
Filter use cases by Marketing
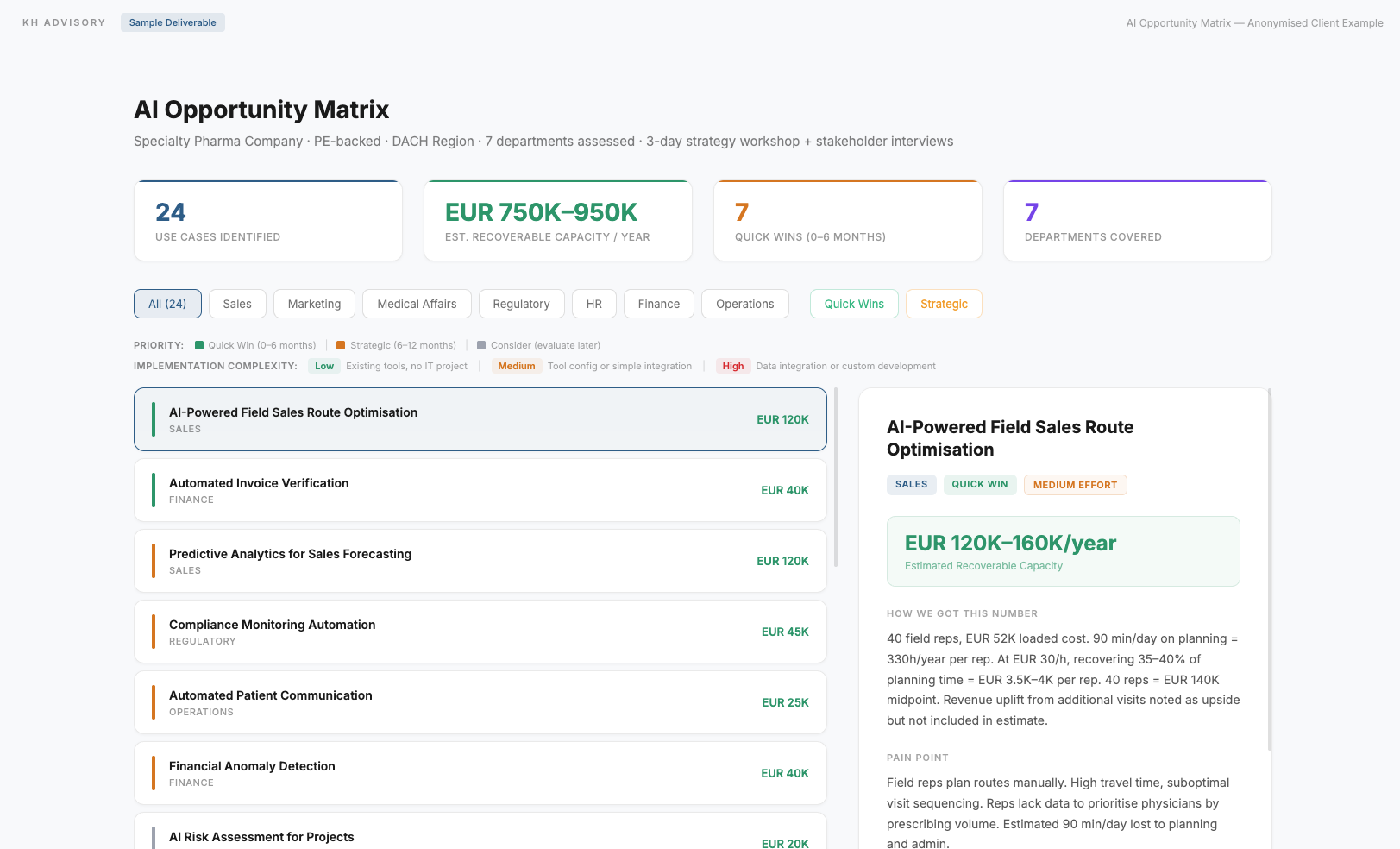[x=314, y=304]
